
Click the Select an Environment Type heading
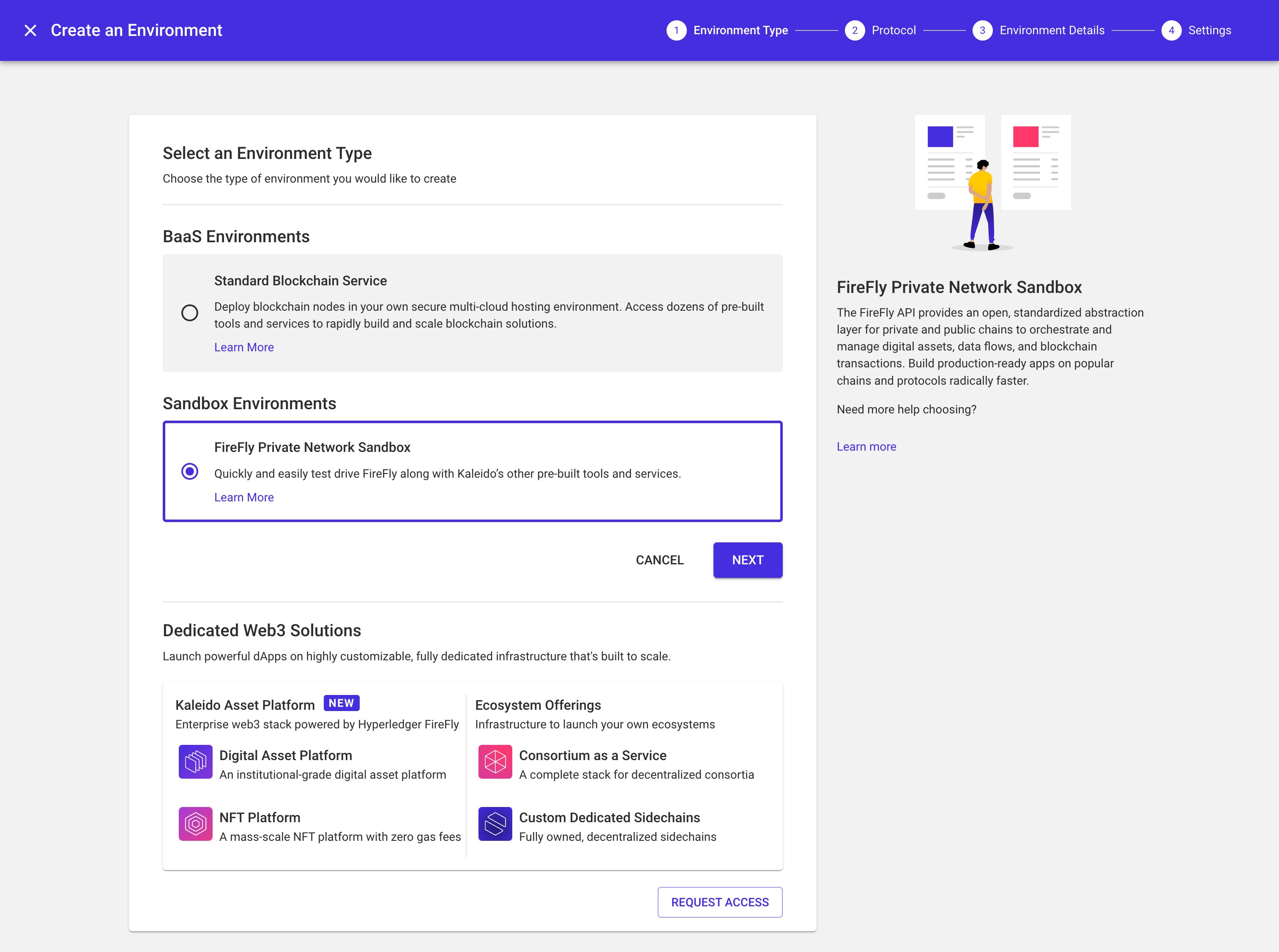click(x=267, y=153)
